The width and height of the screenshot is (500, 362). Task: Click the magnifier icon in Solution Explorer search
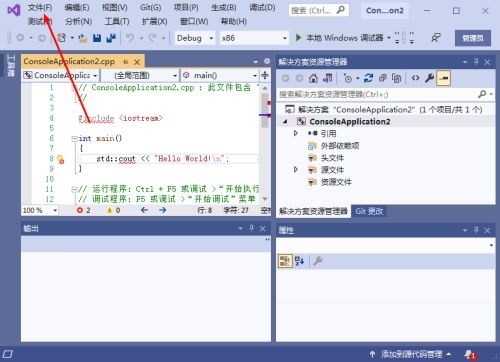(482, 94)
